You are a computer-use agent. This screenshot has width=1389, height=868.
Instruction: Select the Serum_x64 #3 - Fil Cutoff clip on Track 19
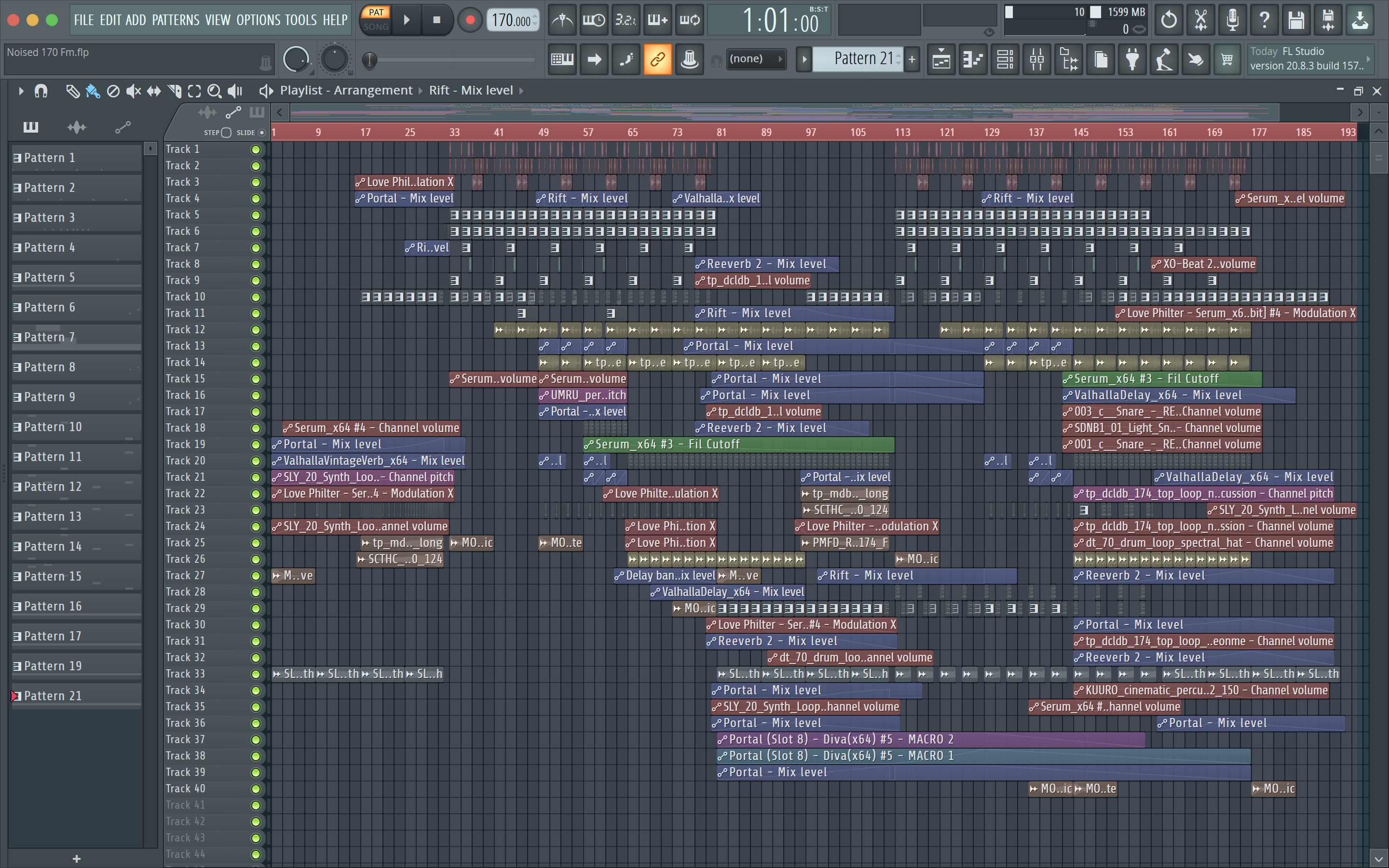click(739, 445)
